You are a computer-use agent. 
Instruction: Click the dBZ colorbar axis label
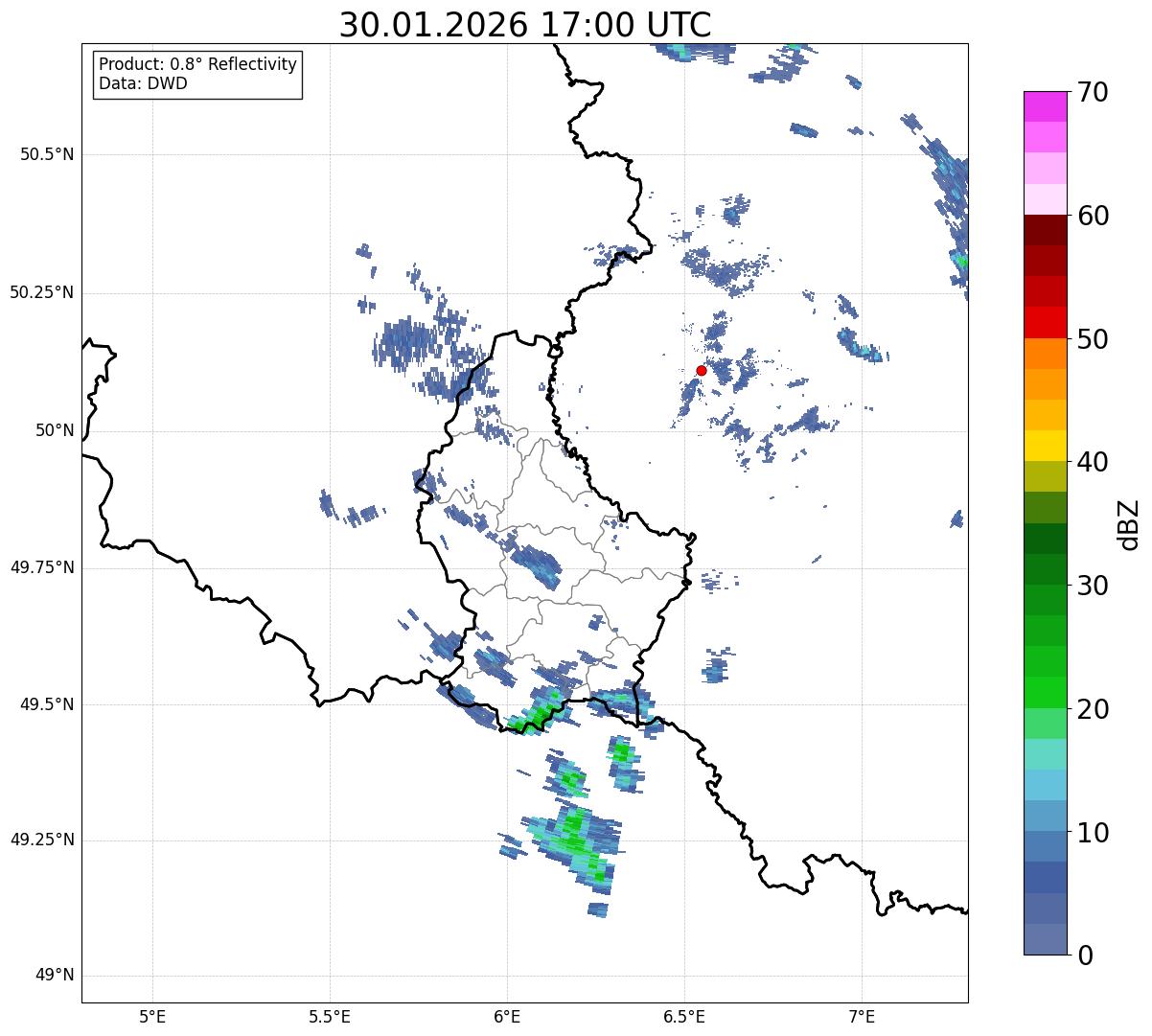(x=1128, y=523)
